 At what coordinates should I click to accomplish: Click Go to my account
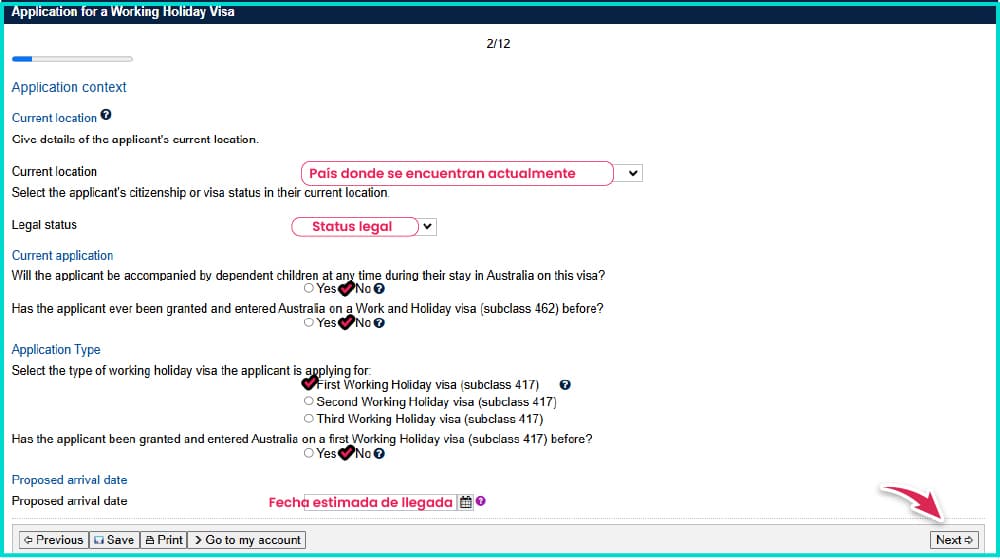point(246,540)
